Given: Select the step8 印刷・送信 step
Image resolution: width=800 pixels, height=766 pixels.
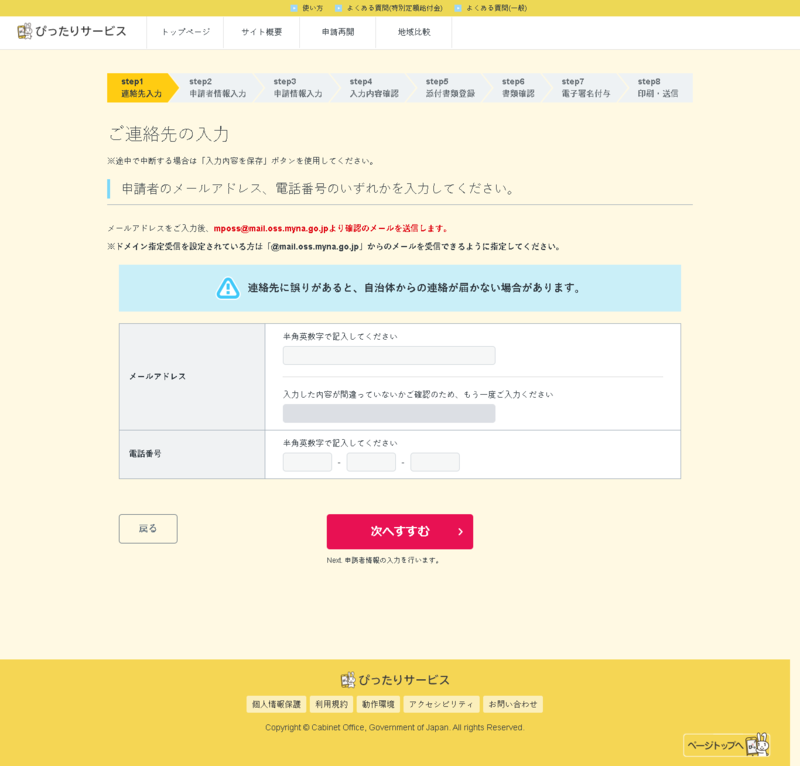Looking at the screenshot, I should pos(658,88).
